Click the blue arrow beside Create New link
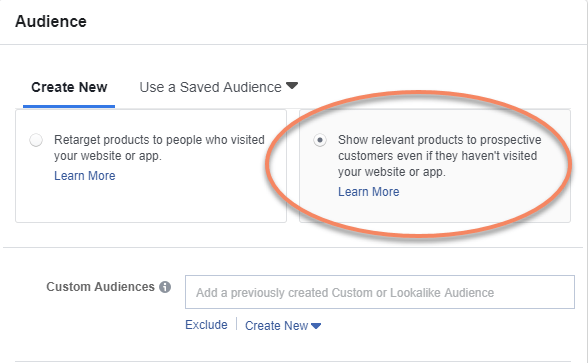 pos(316,326)
